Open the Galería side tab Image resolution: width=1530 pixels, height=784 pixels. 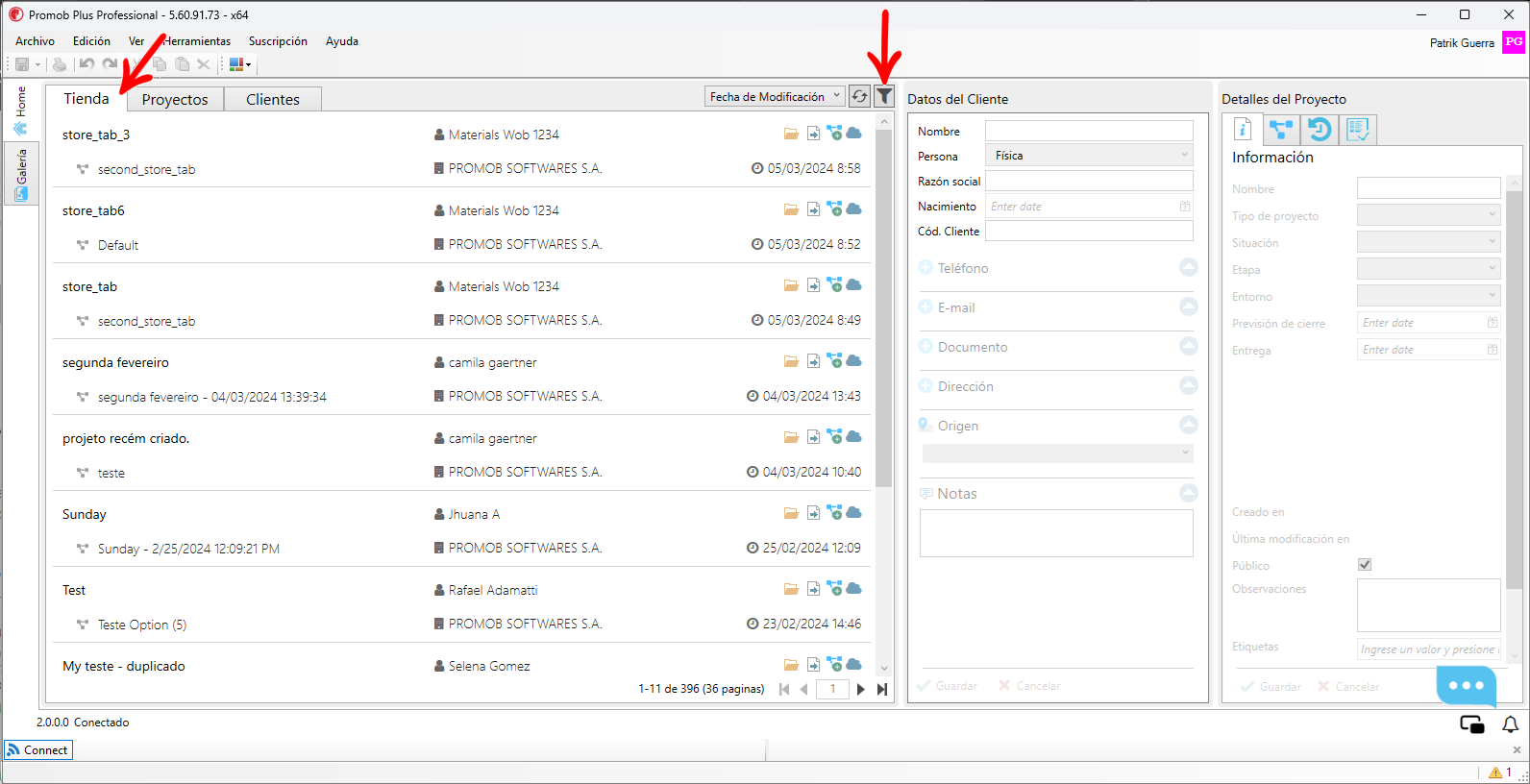pyautogui.click(x=21, y=174)
